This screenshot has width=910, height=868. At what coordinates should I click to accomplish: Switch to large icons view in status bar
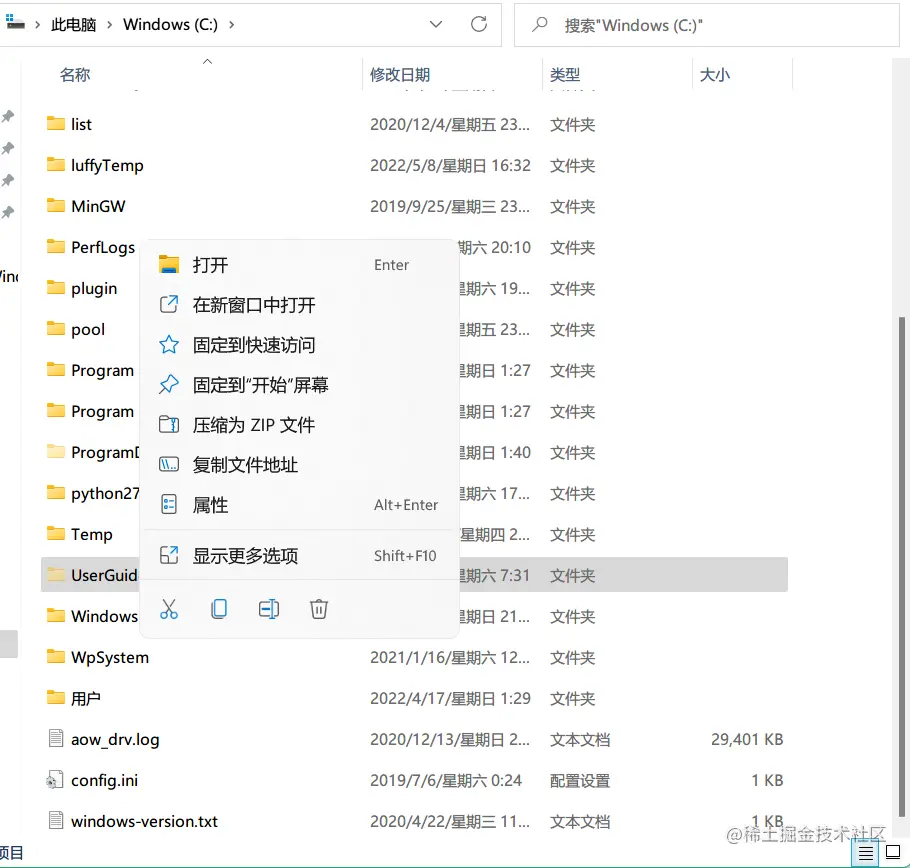pos(893,852)
